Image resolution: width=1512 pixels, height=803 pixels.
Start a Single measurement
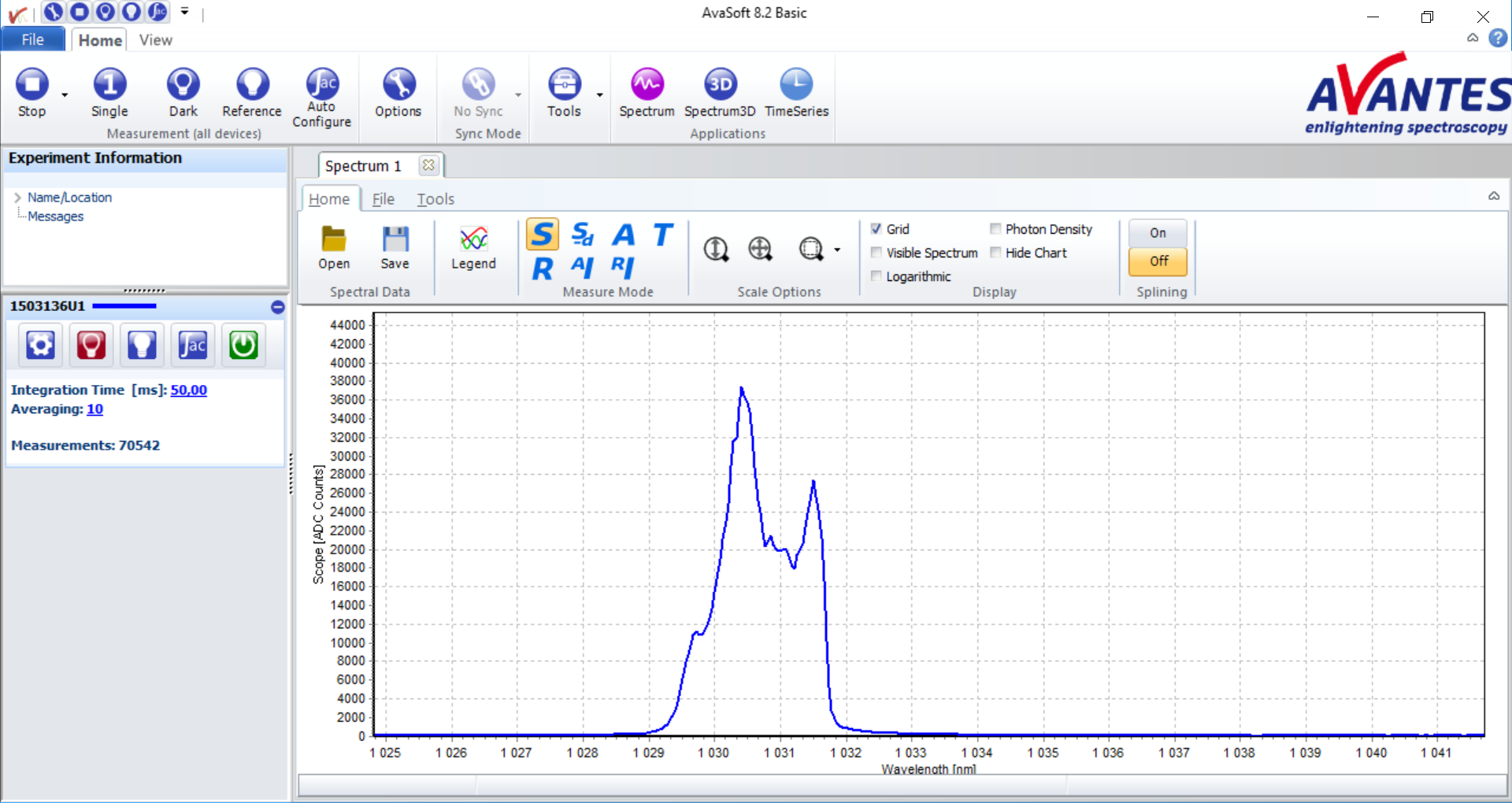(x=109, y=85)
